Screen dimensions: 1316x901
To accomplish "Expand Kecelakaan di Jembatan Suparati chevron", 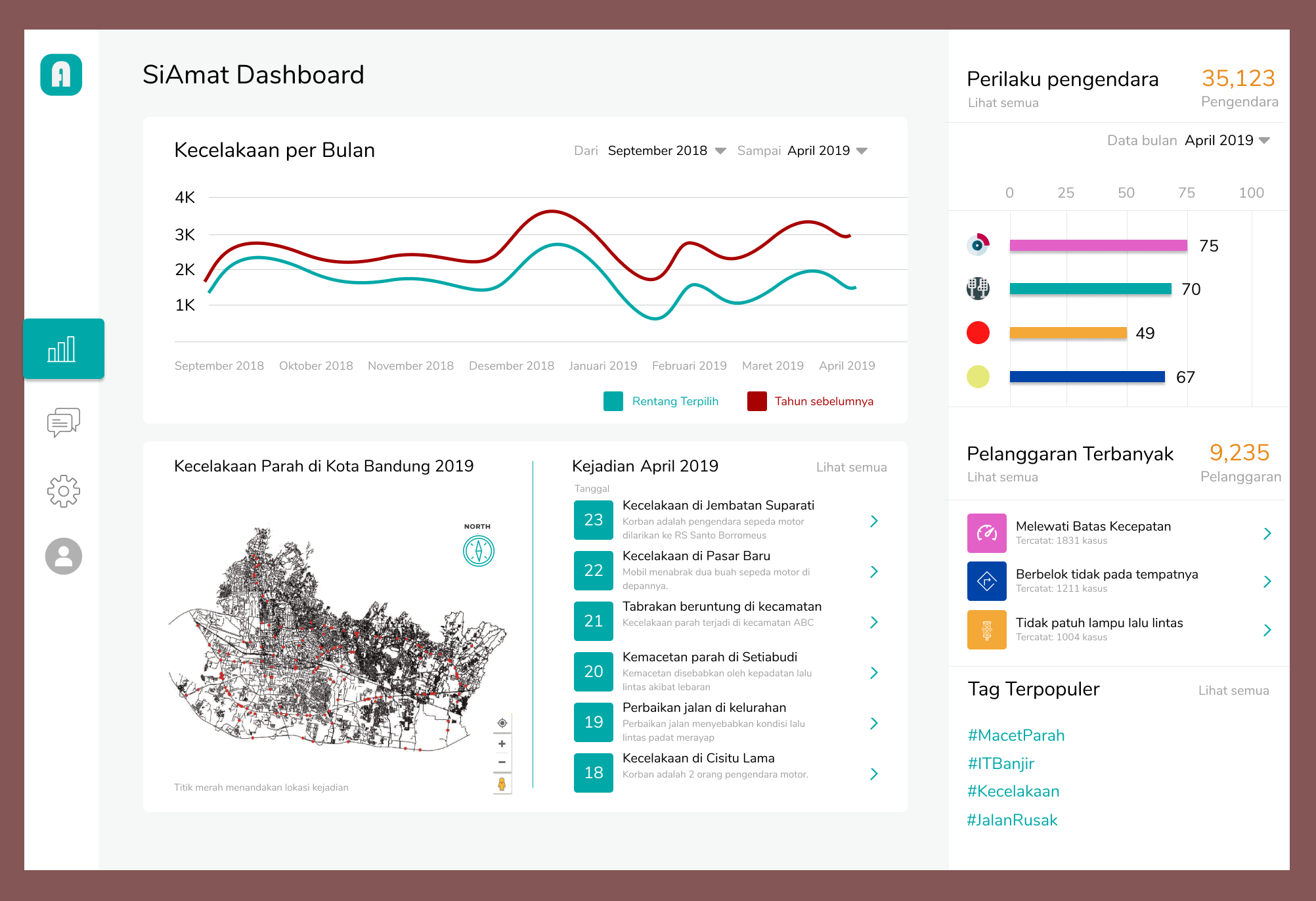I will tap(874, 521).
